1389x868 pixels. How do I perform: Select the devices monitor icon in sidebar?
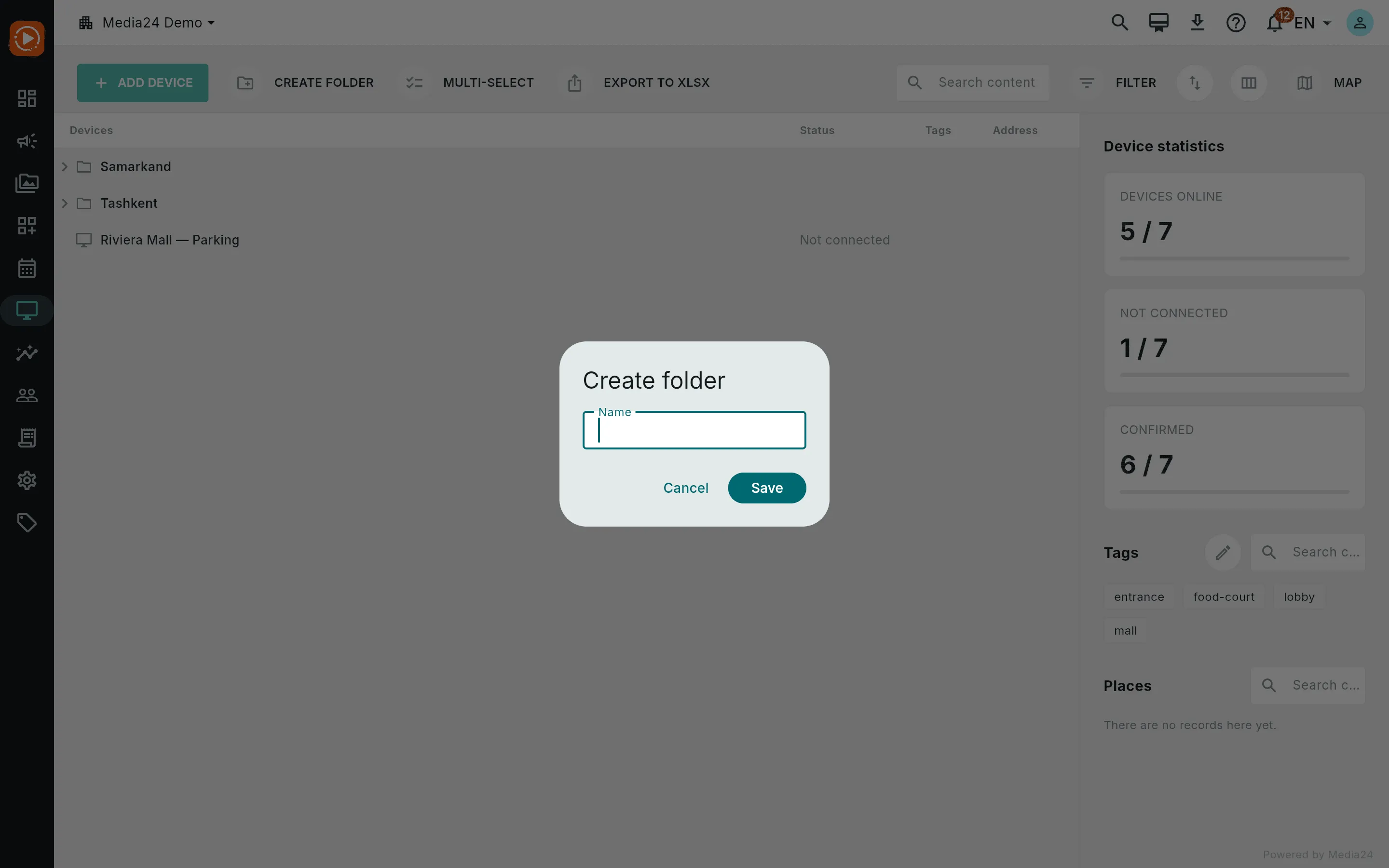coord(27,311)
